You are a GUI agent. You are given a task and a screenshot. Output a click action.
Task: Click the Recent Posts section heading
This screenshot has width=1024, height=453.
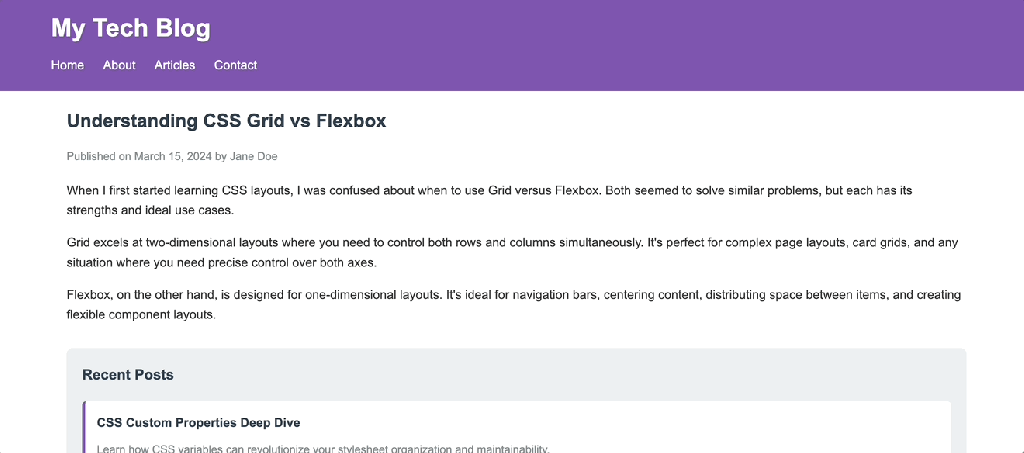pos(127,375)
